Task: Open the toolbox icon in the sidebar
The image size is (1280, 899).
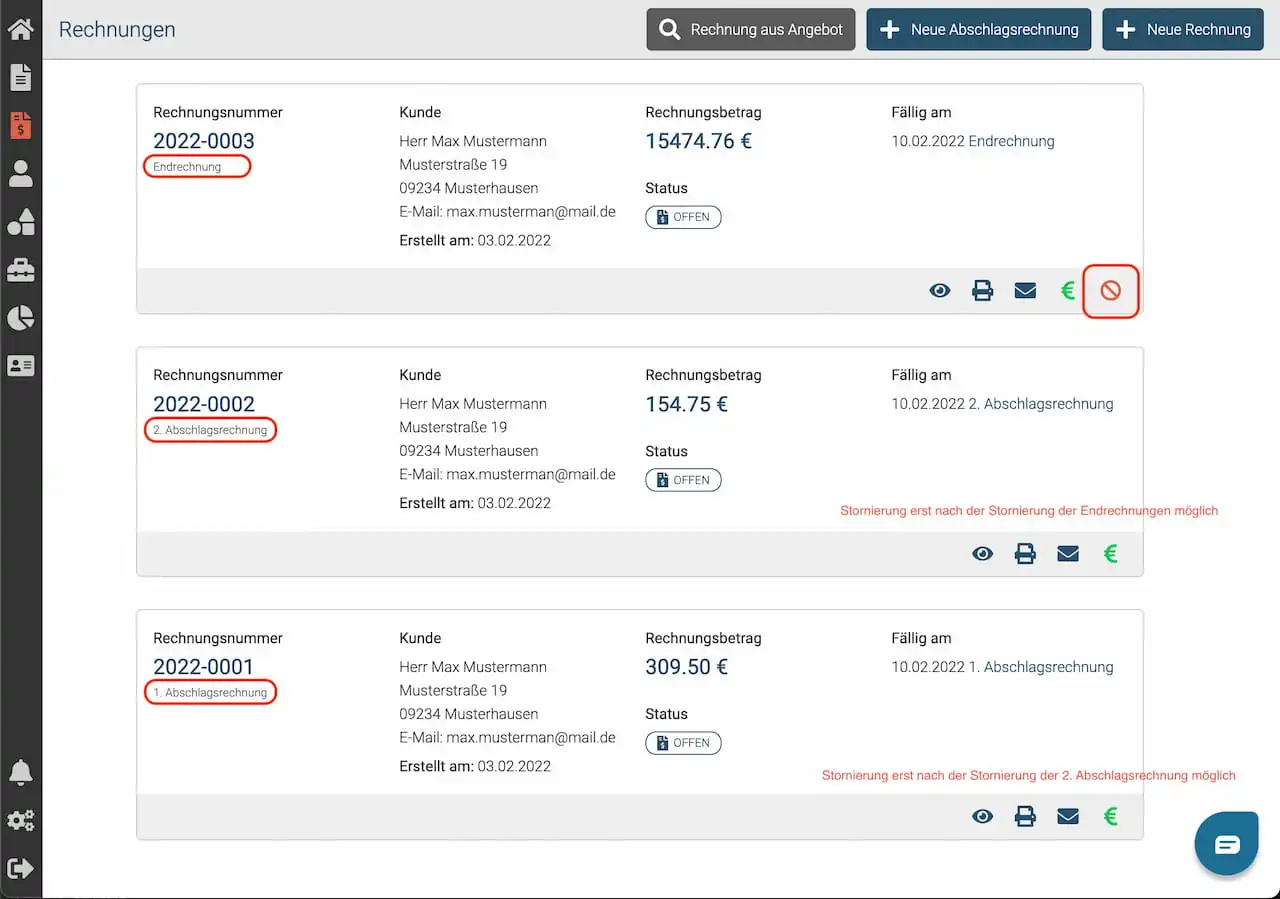Action: tap(20, 270)
